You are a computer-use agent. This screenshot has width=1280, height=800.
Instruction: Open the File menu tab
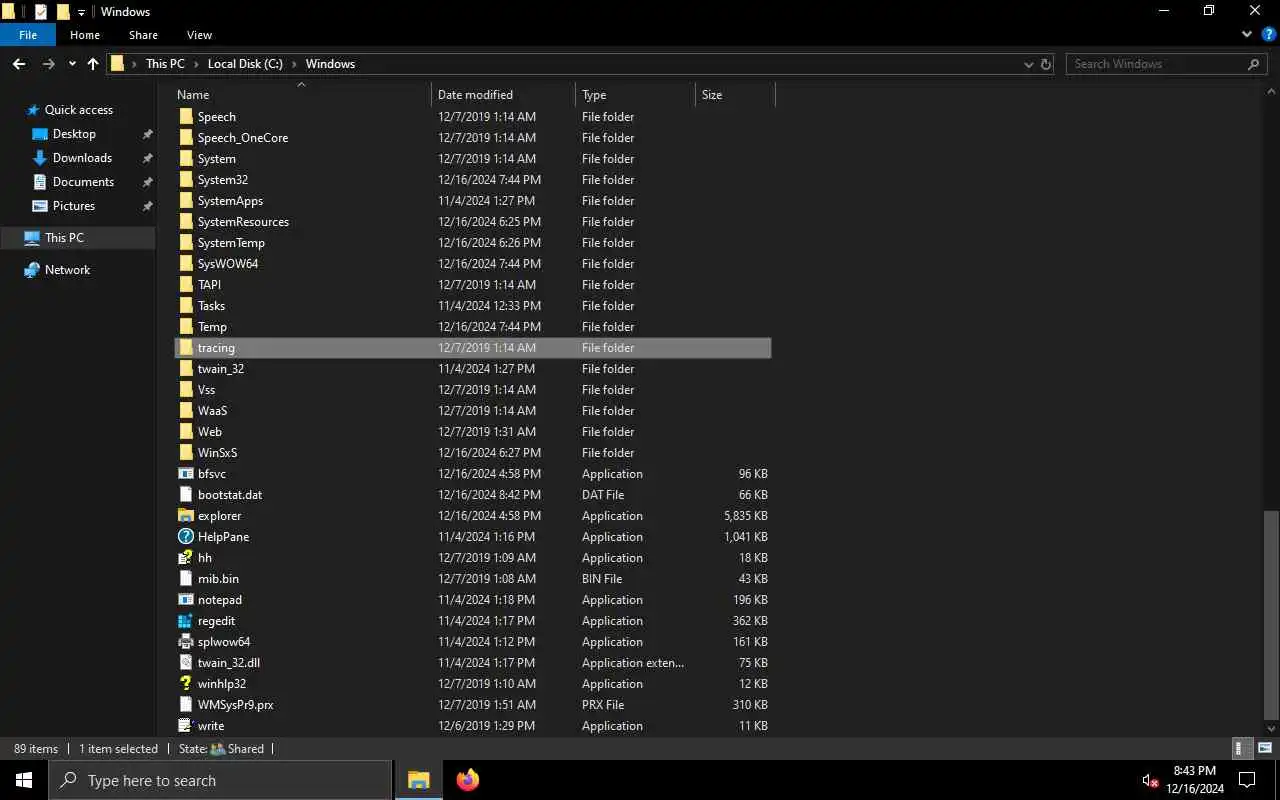click(28, 35)
